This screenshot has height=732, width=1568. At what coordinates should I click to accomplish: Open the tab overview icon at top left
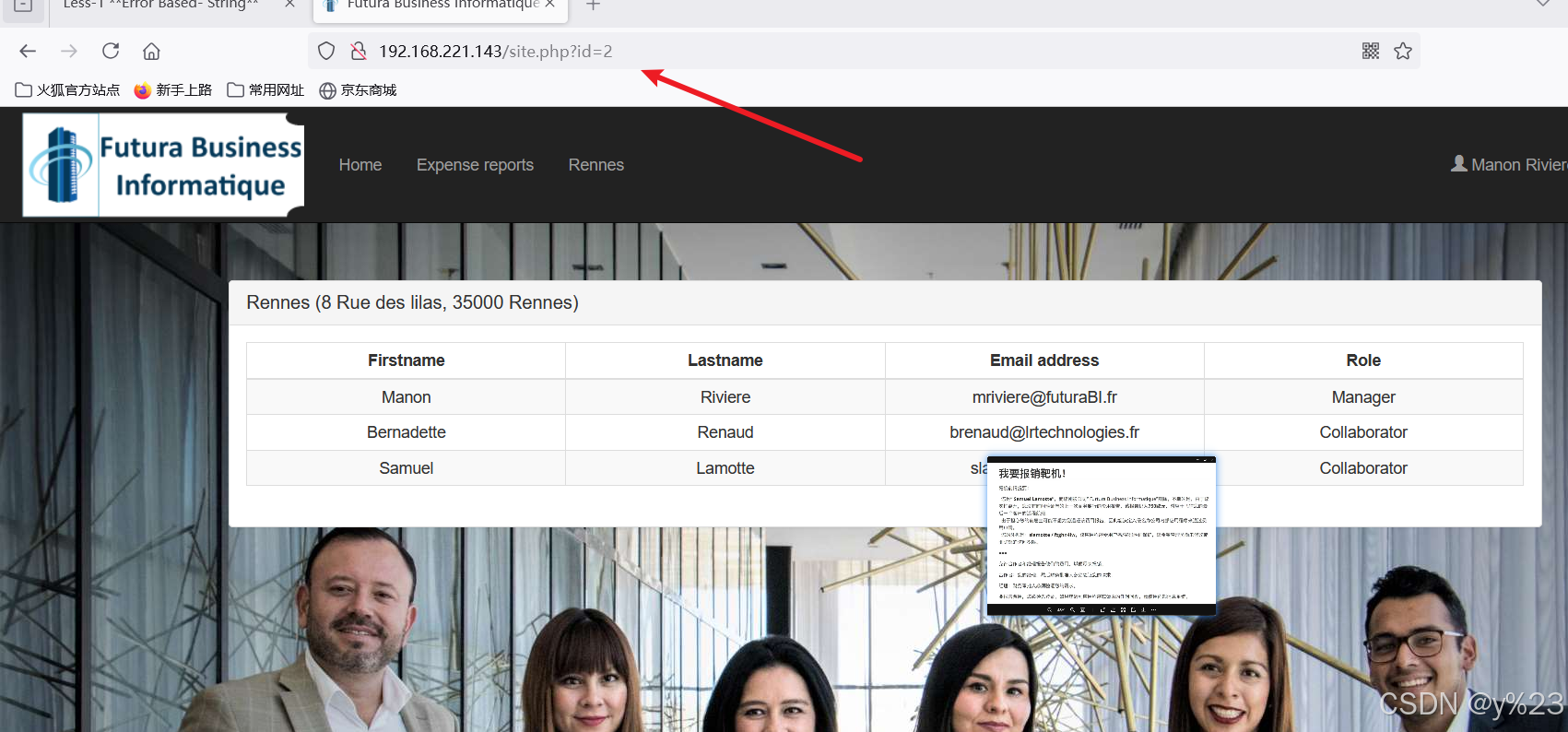point(23,5)
